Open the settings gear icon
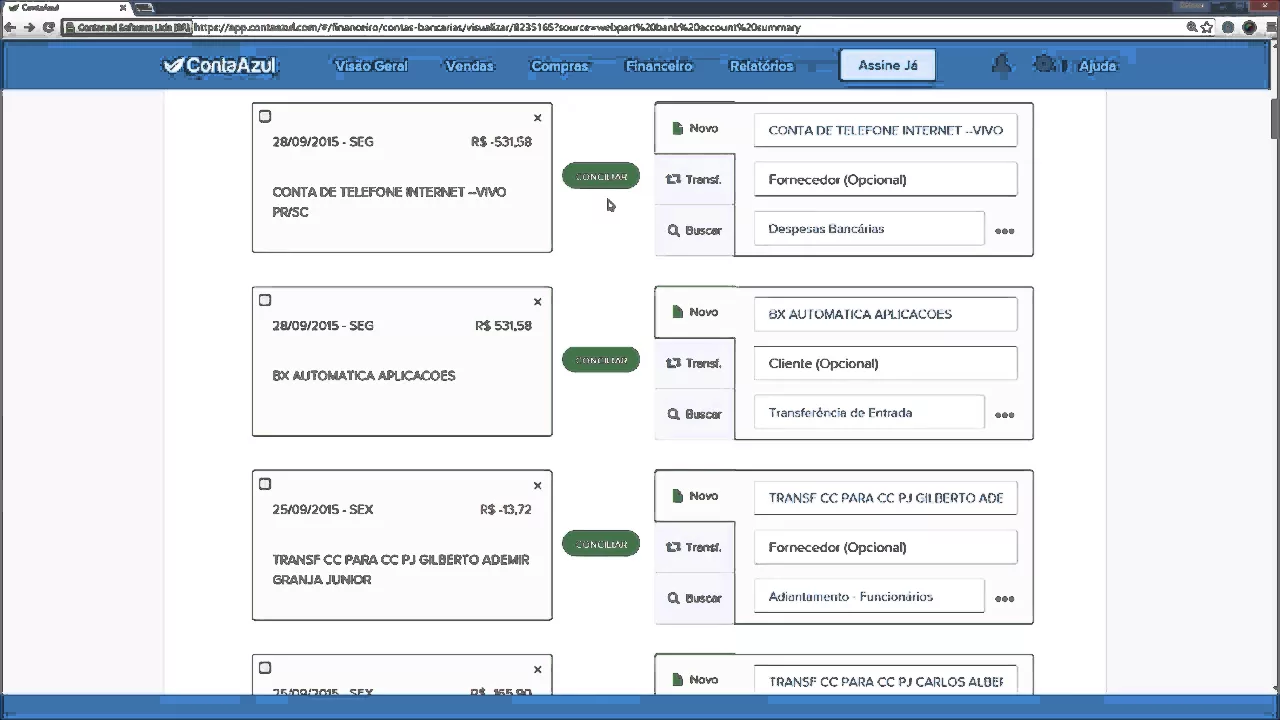 1045,65
